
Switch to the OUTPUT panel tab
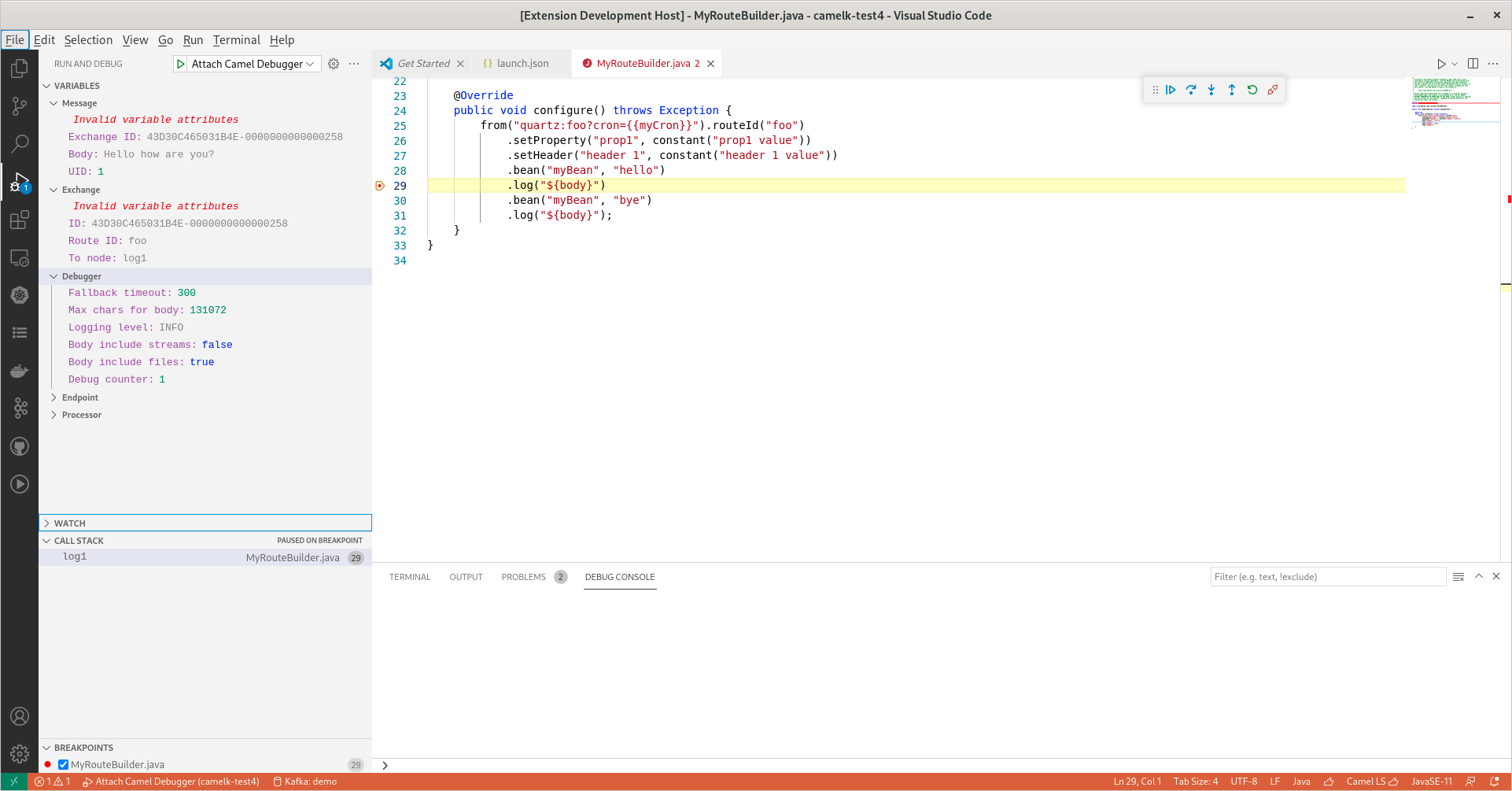[x=466, y=577]
